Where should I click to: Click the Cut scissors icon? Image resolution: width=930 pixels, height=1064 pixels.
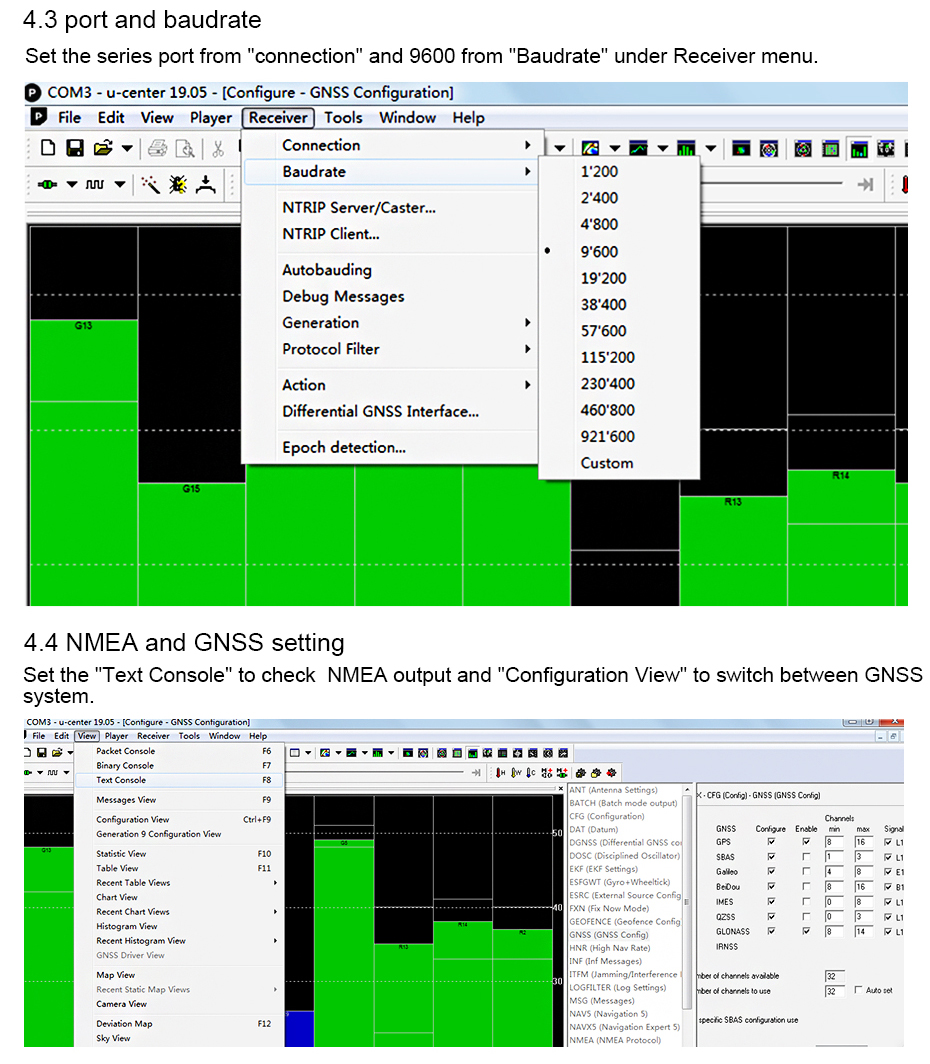pos(218,149)
